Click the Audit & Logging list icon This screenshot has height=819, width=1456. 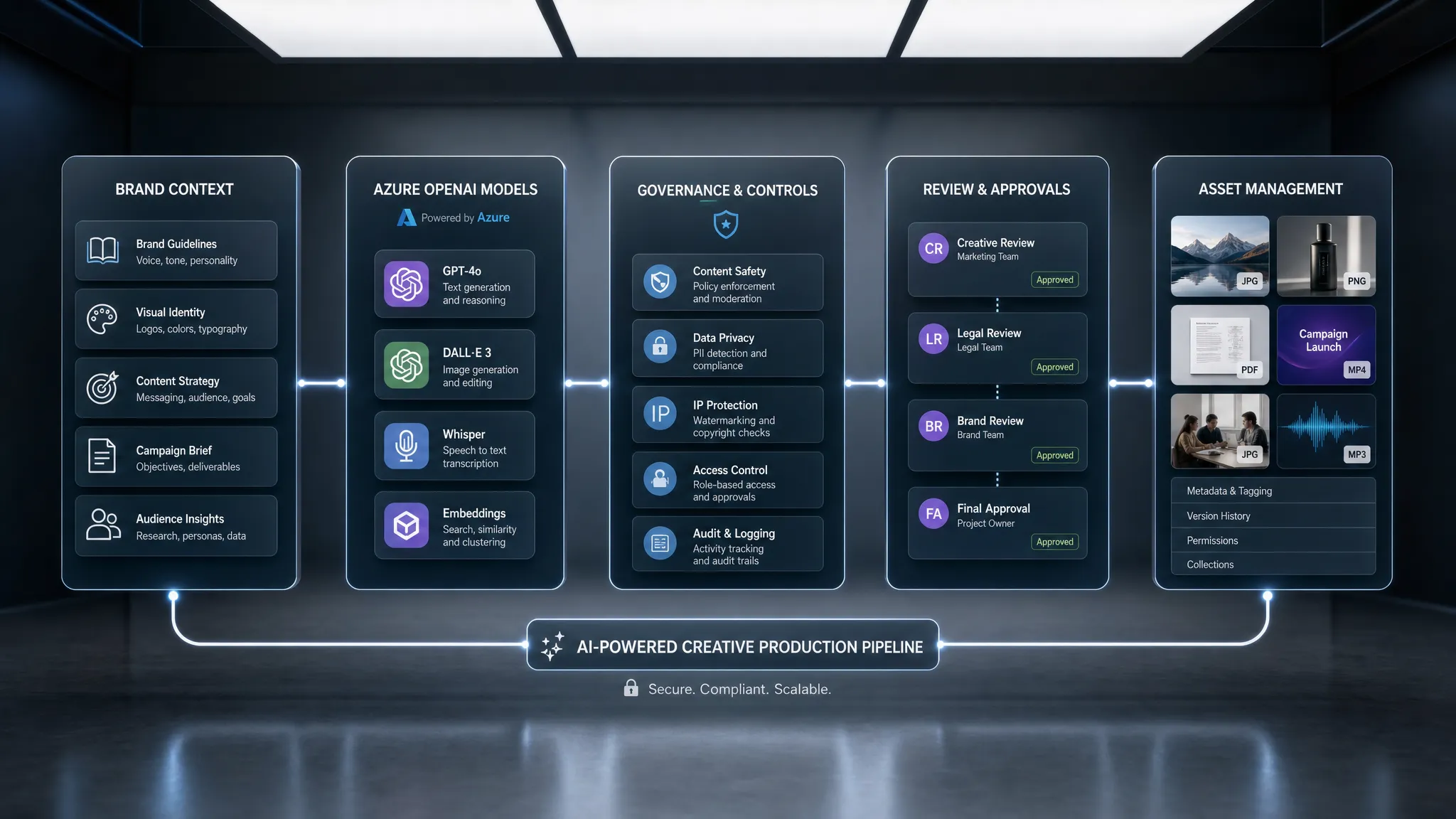click(660, 544)
